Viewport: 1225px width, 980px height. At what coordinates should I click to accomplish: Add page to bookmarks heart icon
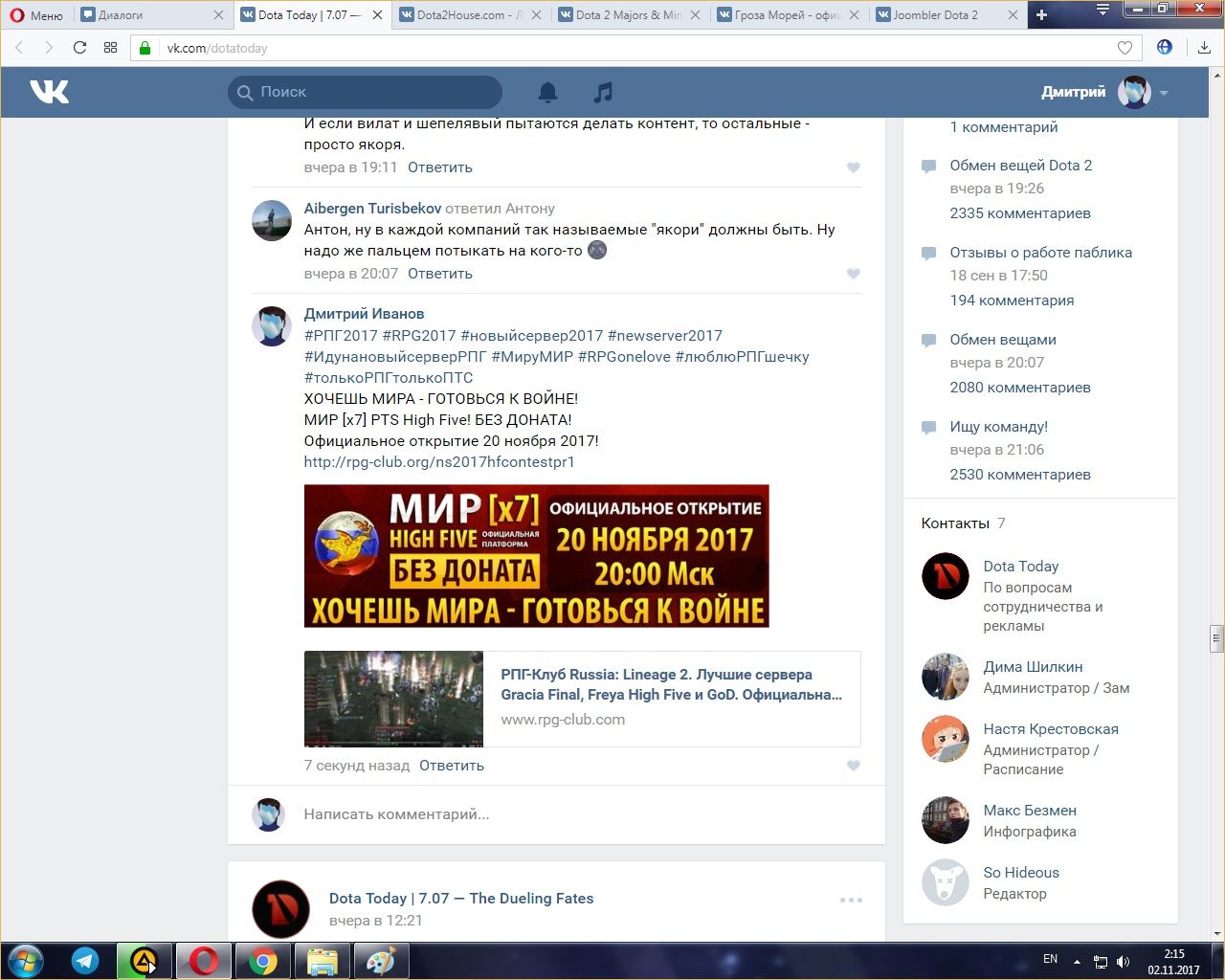pyautogui.click(x=1125, y=48)
